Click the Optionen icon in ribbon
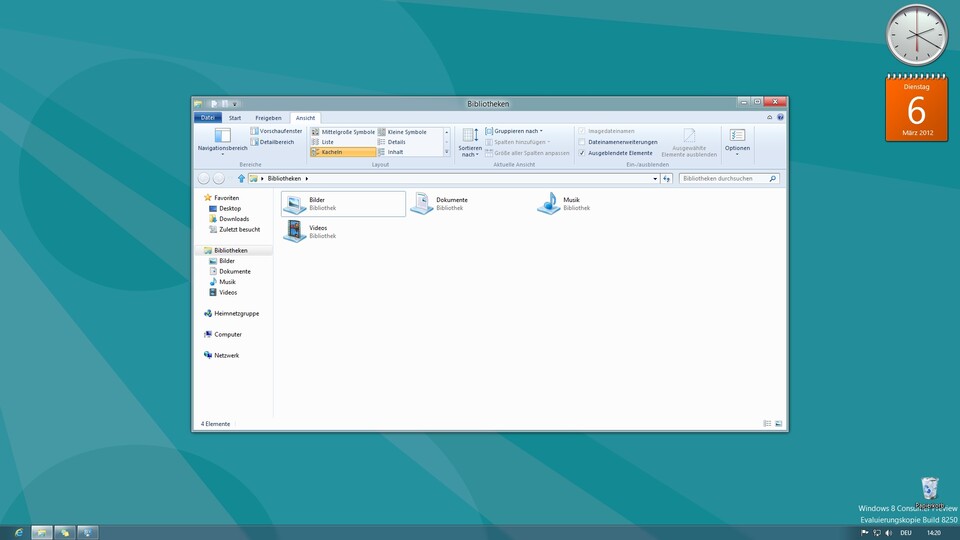The width and height of the screenshot is (960, 540). pos(737,136)
